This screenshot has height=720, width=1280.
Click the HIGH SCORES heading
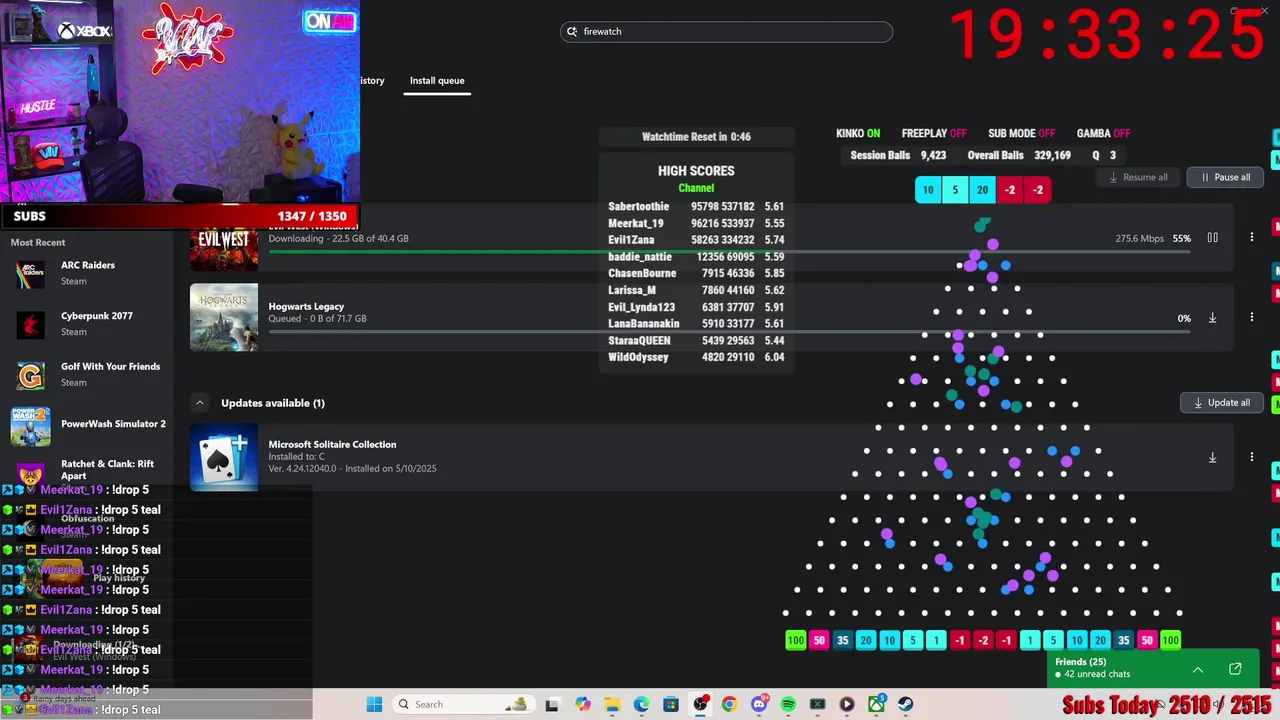[696, 171]
